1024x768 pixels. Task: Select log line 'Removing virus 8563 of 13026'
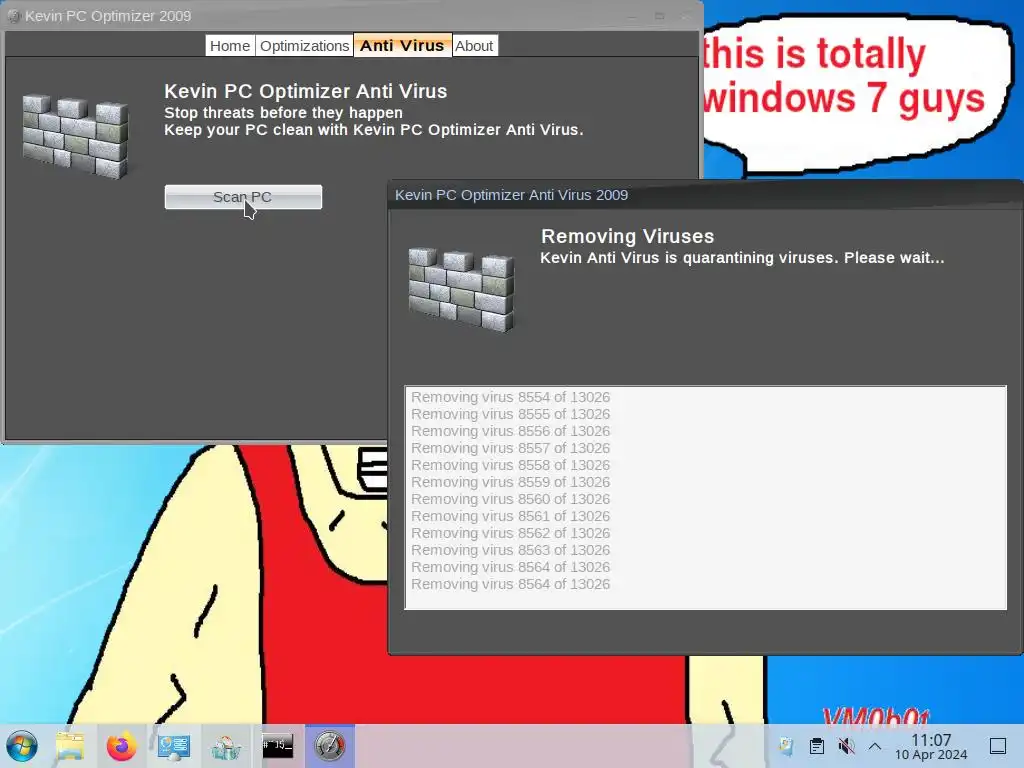click(510, 550)
